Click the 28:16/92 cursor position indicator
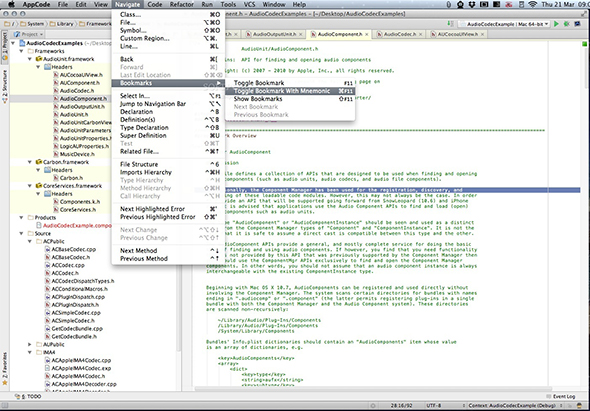The height and width of the screenshot is (411, 590). click(x=401, y=406)
